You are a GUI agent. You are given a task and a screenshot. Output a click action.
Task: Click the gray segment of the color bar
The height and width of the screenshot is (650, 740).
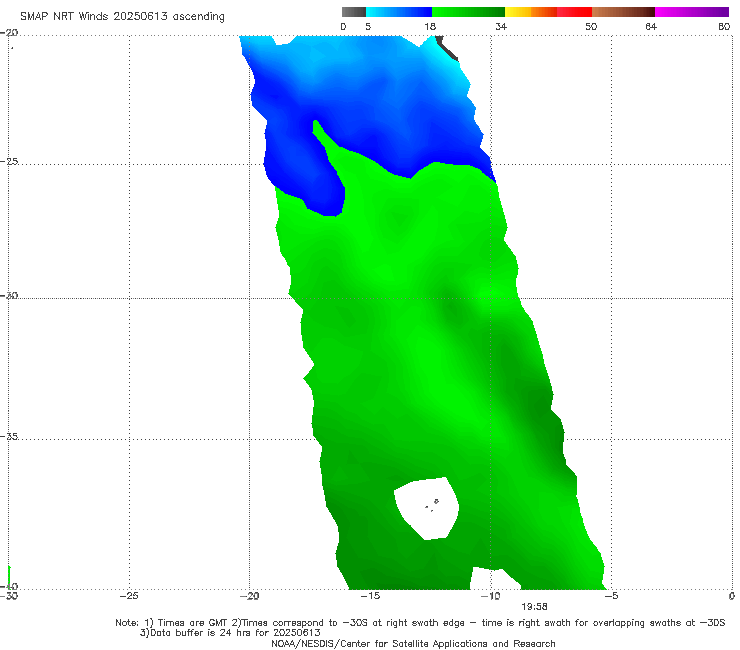354,12
